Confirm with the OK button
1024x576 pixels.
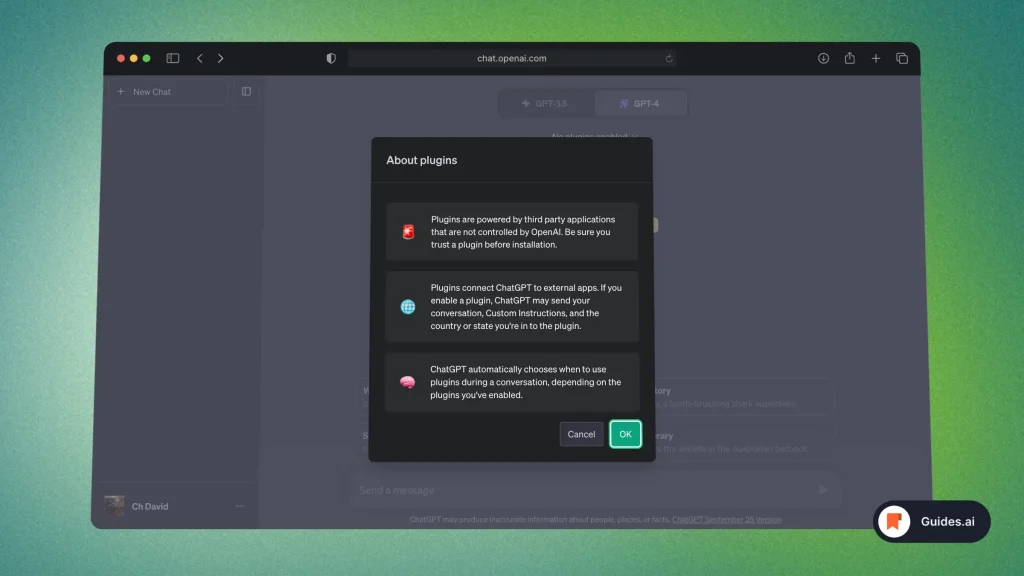[x=625, y=434]
